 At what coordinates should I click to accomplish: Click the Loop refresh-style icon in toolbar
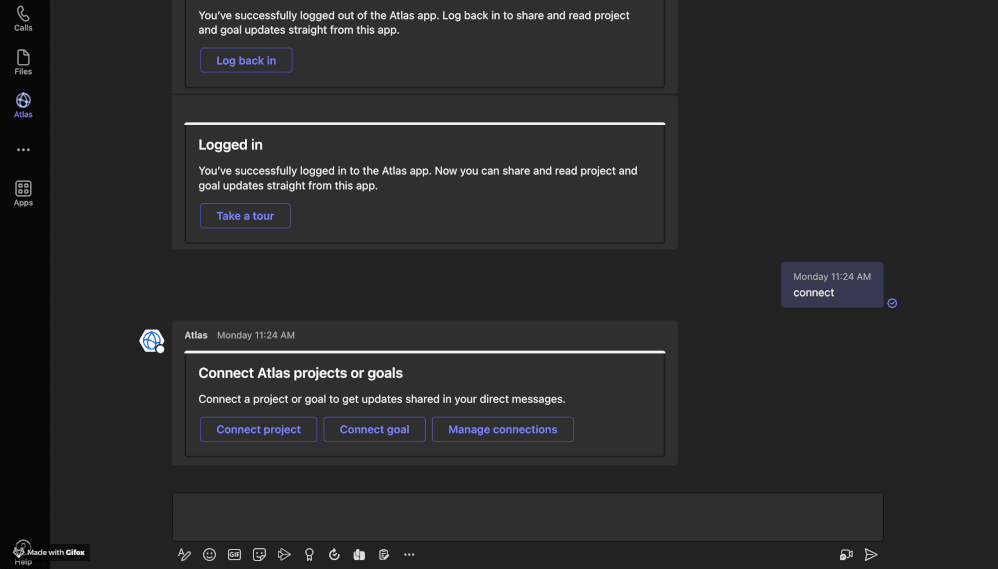(334, 555)
